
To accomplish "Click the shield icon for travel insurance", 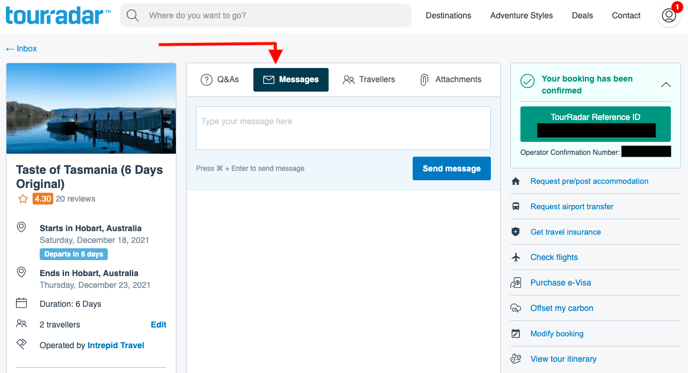I will coord(516,232).
